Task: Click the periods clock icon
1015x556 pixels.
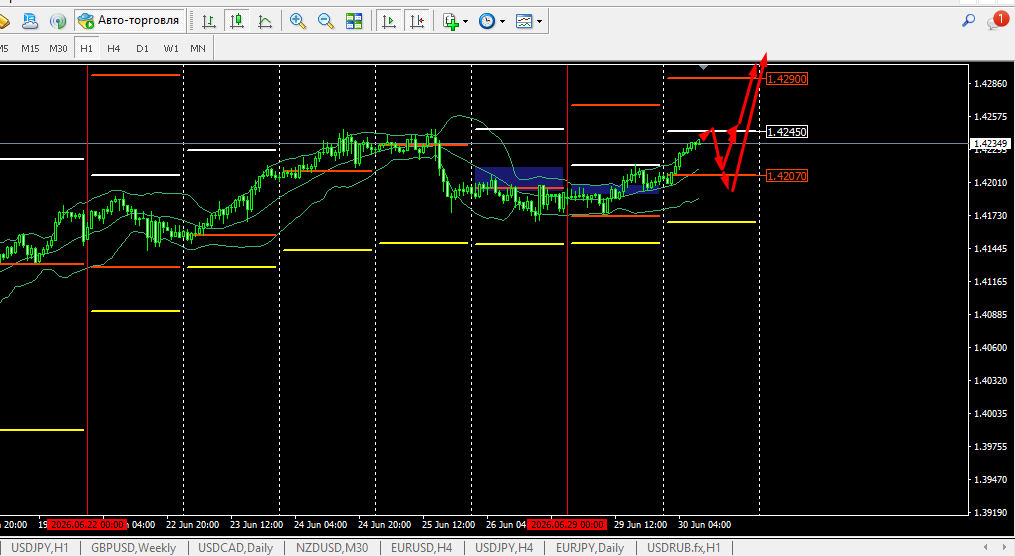Action: [x=487, y=21]
